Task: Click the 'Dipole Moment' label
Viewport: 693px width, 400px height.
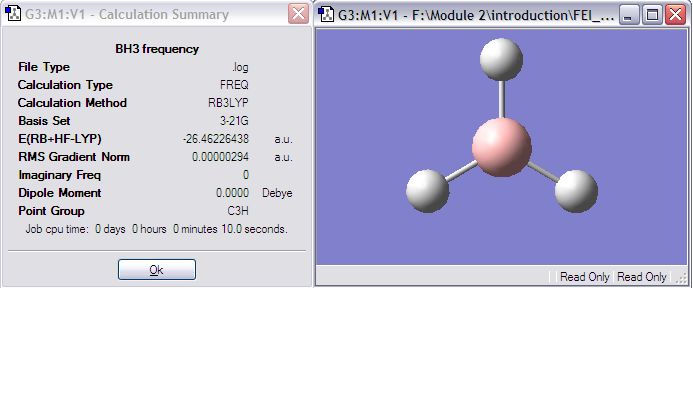Action: click(59, 193)
